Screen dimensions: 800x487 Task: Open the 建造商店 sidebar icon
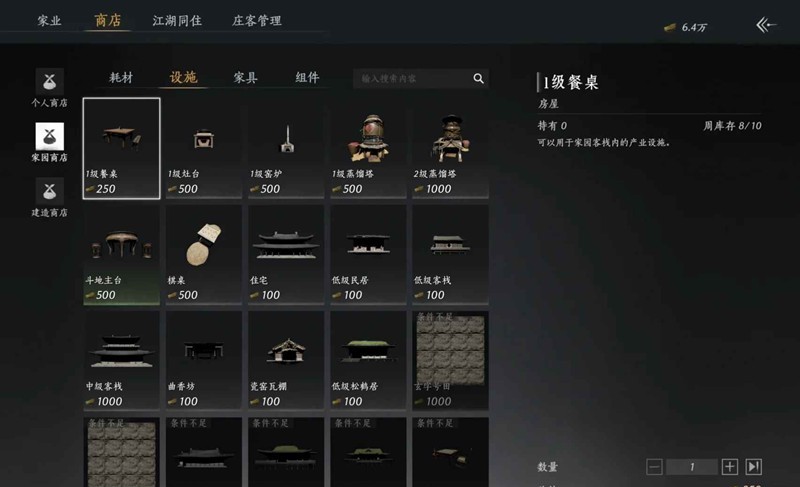pyautogui.click(x=49, y=191)
